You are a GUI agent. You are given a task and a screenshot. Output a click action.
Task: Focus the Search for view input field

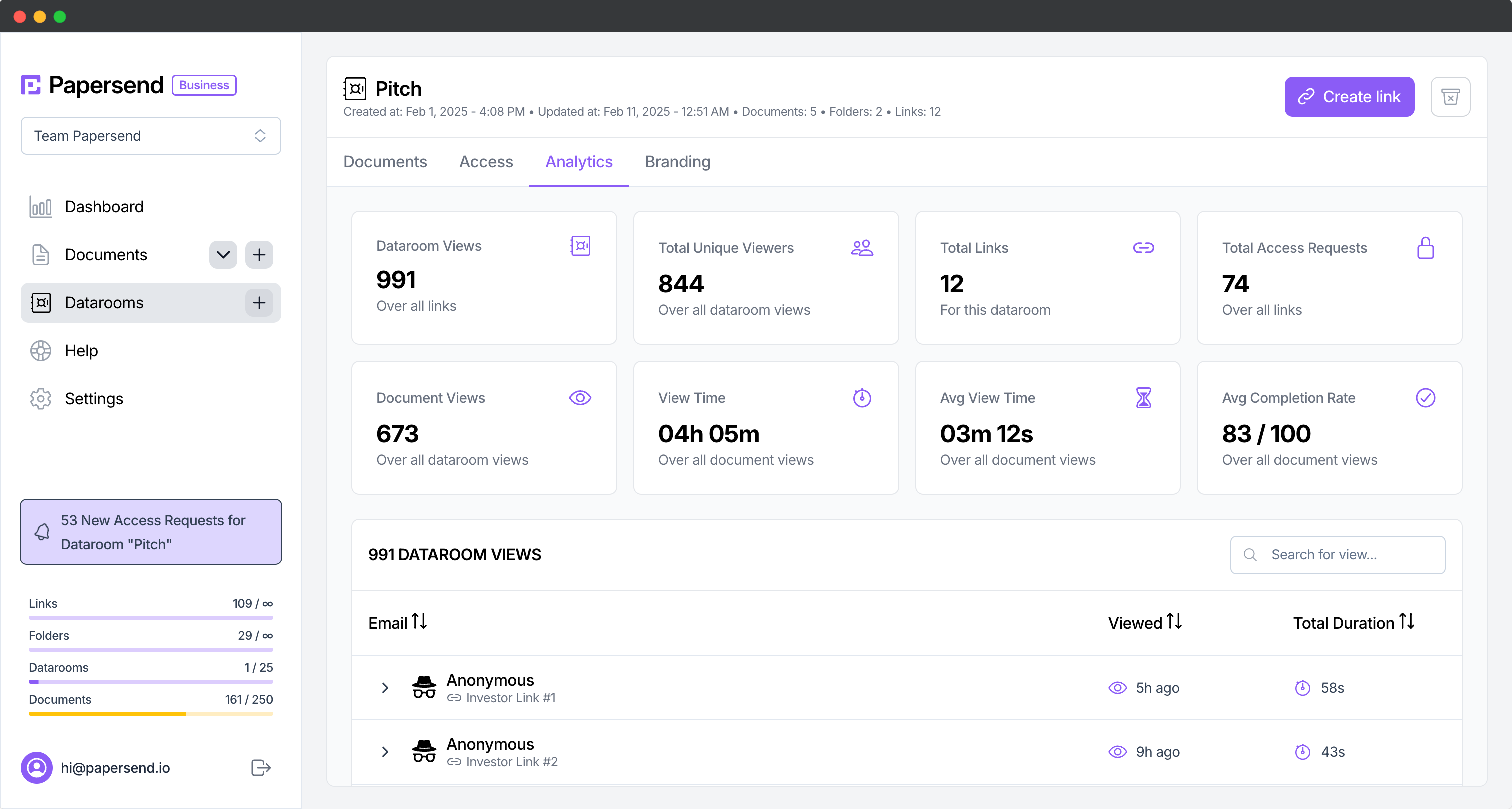(1337, 555)
